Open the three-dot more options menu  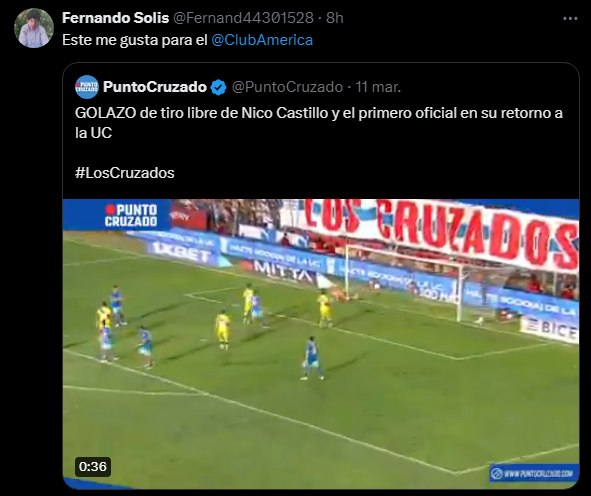pyautogui.click(x=570, y=18)
